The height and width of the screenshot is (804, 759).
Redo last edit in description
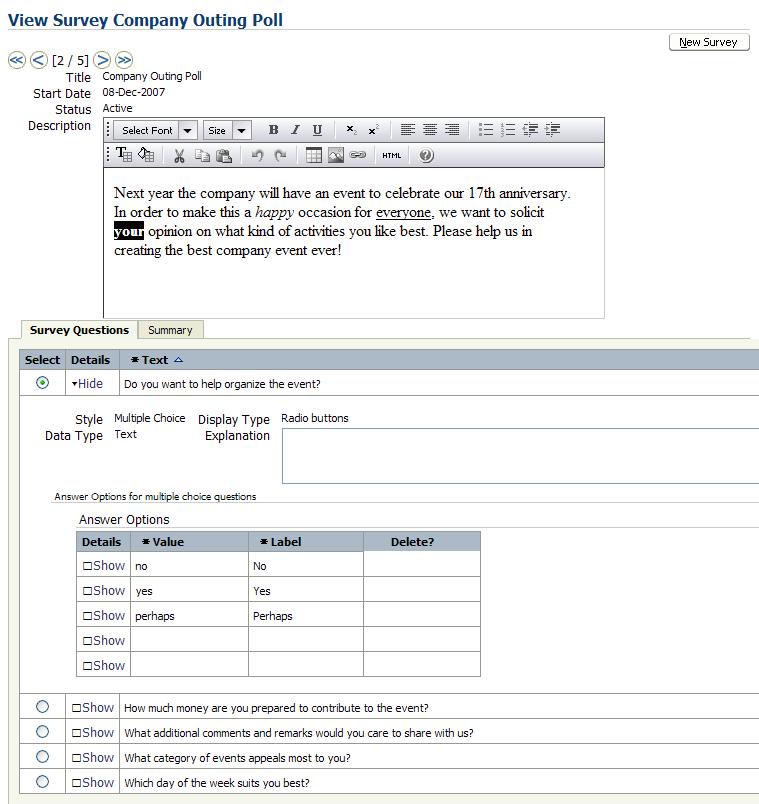pyautogui.click(x=280, y=155)
